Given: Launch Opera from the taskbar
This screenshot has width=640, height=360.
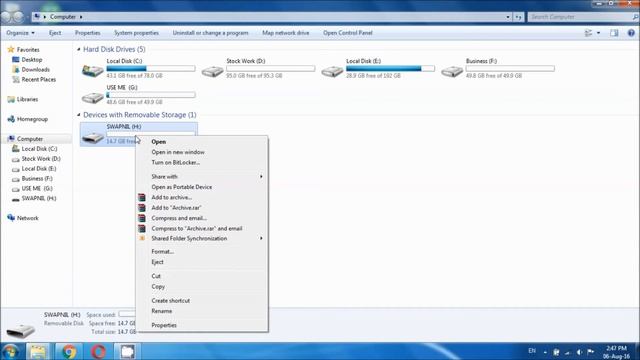Looking at the screenshot, I should tap(98, 351).
